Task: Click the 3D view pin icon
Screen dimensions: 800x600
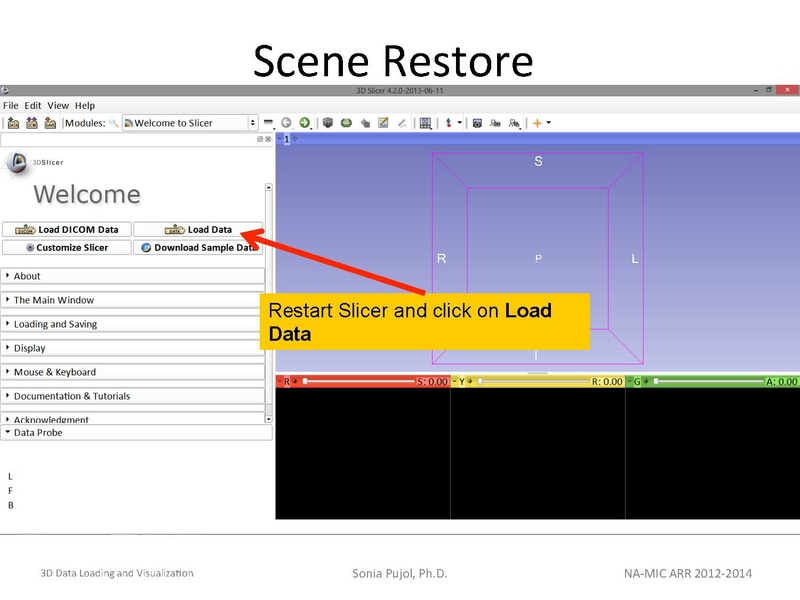Action: click(x=280, y=139)
